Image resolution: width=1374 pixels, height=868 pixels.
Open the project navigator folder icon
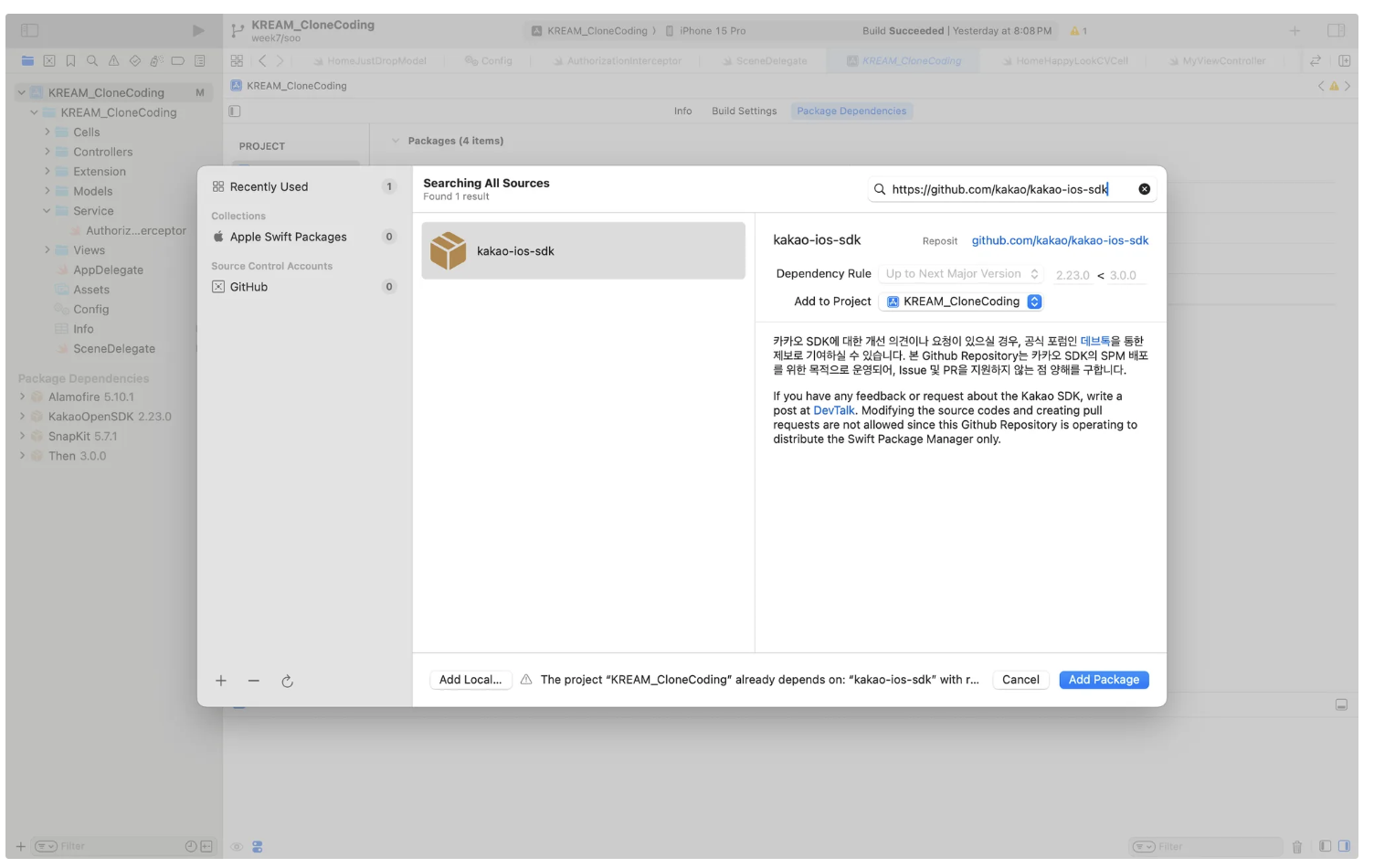[27, 61]
